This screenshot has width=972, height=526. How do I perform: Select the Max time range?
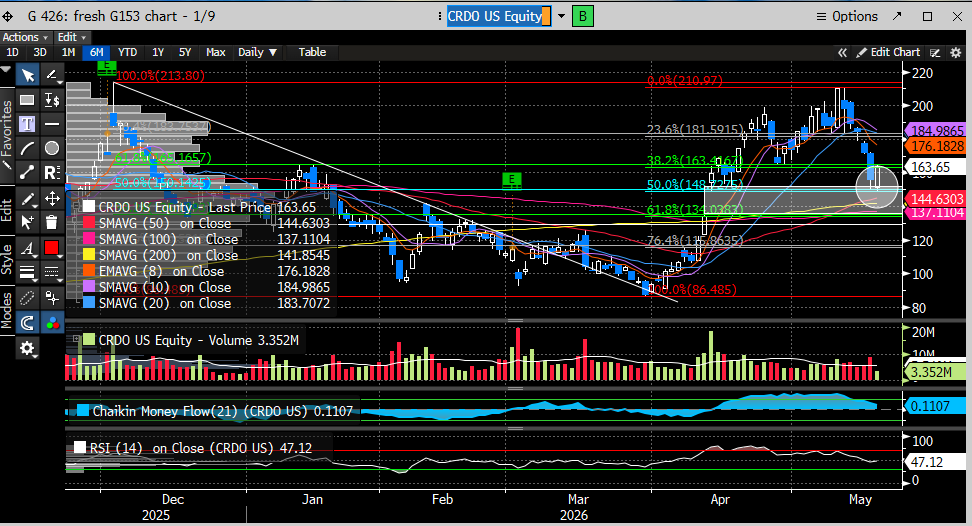(215, 52)
